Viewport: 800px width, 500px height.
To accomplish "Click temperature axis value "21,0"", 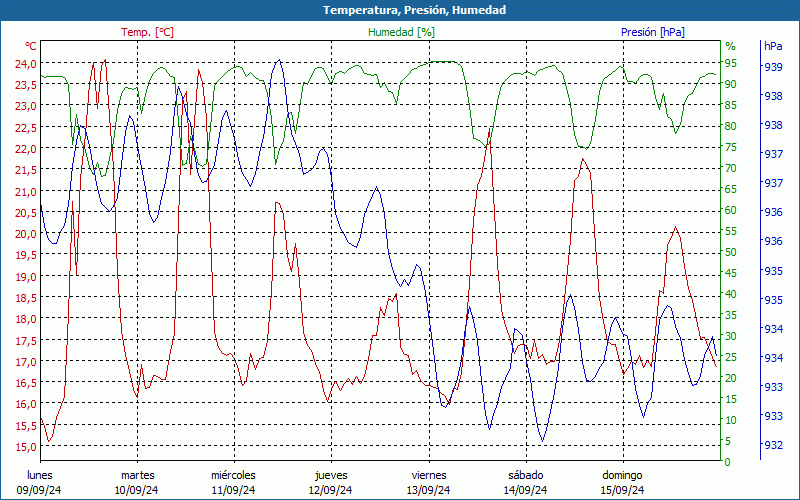I will tap(27, 191).
